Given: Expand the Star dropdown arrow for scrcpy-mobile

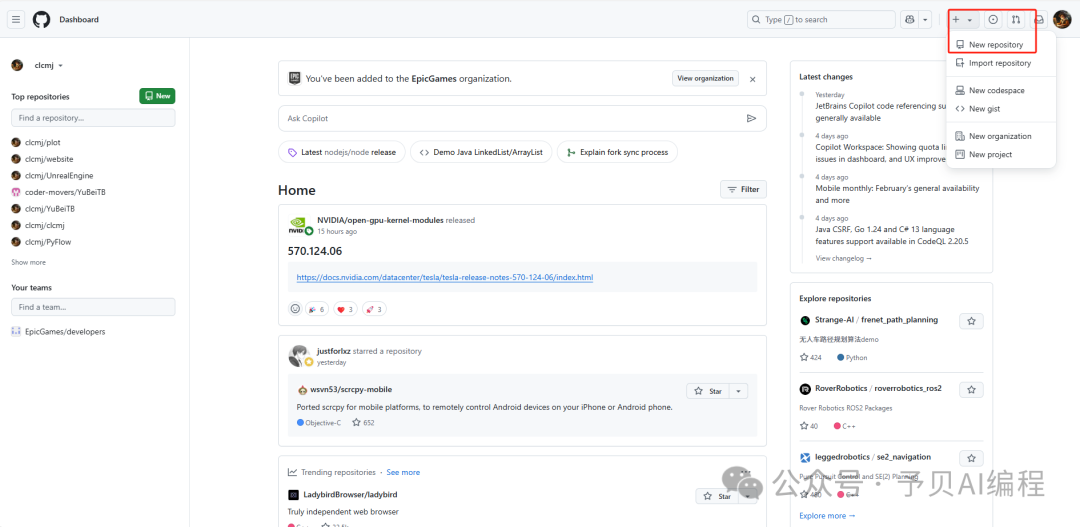Looking at the screenshot, I should click(738, 391).
